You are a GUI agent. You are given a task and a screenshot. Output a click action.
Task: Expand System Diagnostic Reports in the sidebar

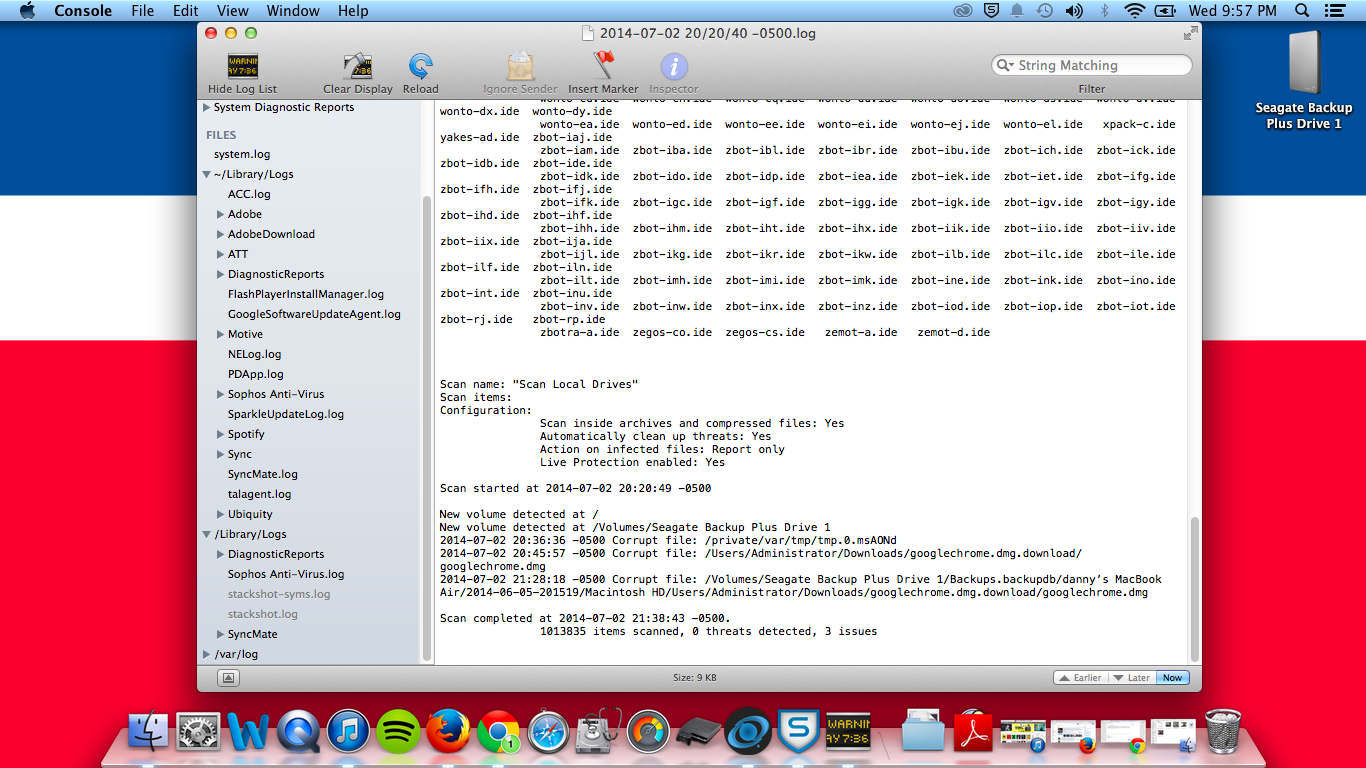point(207,107)
